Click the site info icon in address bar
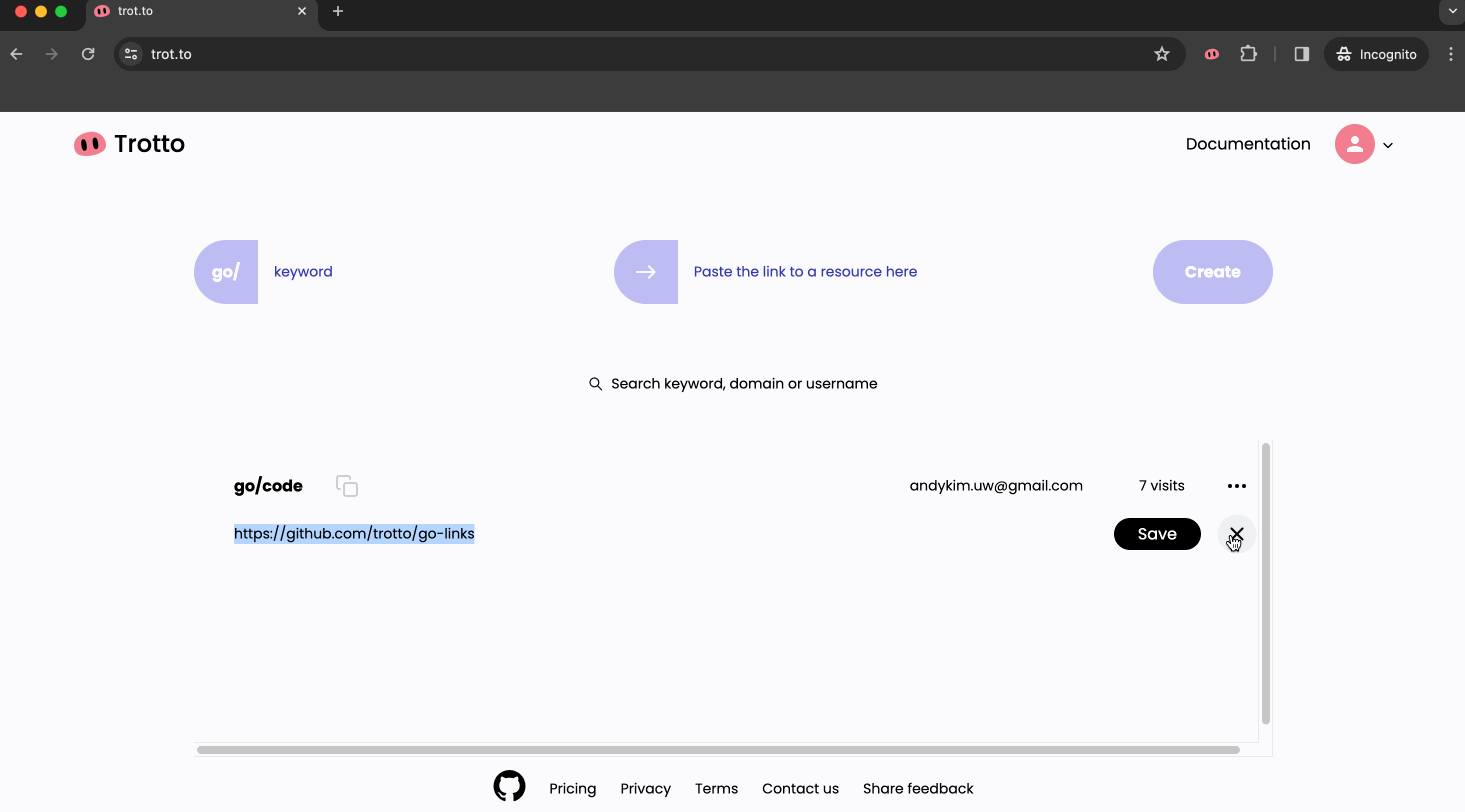The height and width of the screenshot is (812, 1465). coord(131,54)
